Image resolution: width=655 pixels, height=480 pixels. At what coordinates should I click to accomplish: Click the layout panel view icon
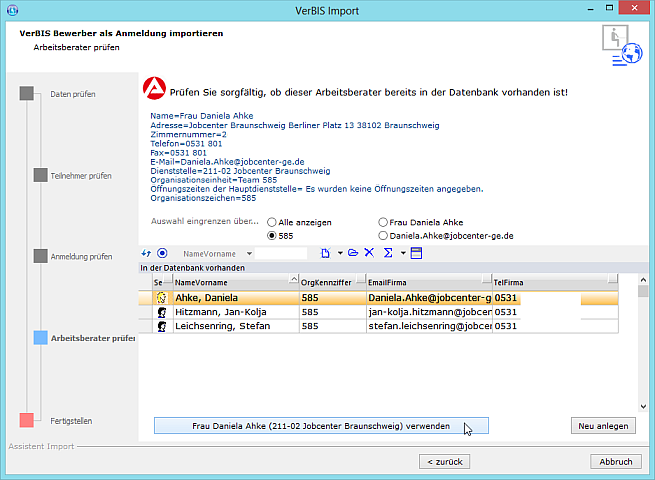click(x=416, y=253)
